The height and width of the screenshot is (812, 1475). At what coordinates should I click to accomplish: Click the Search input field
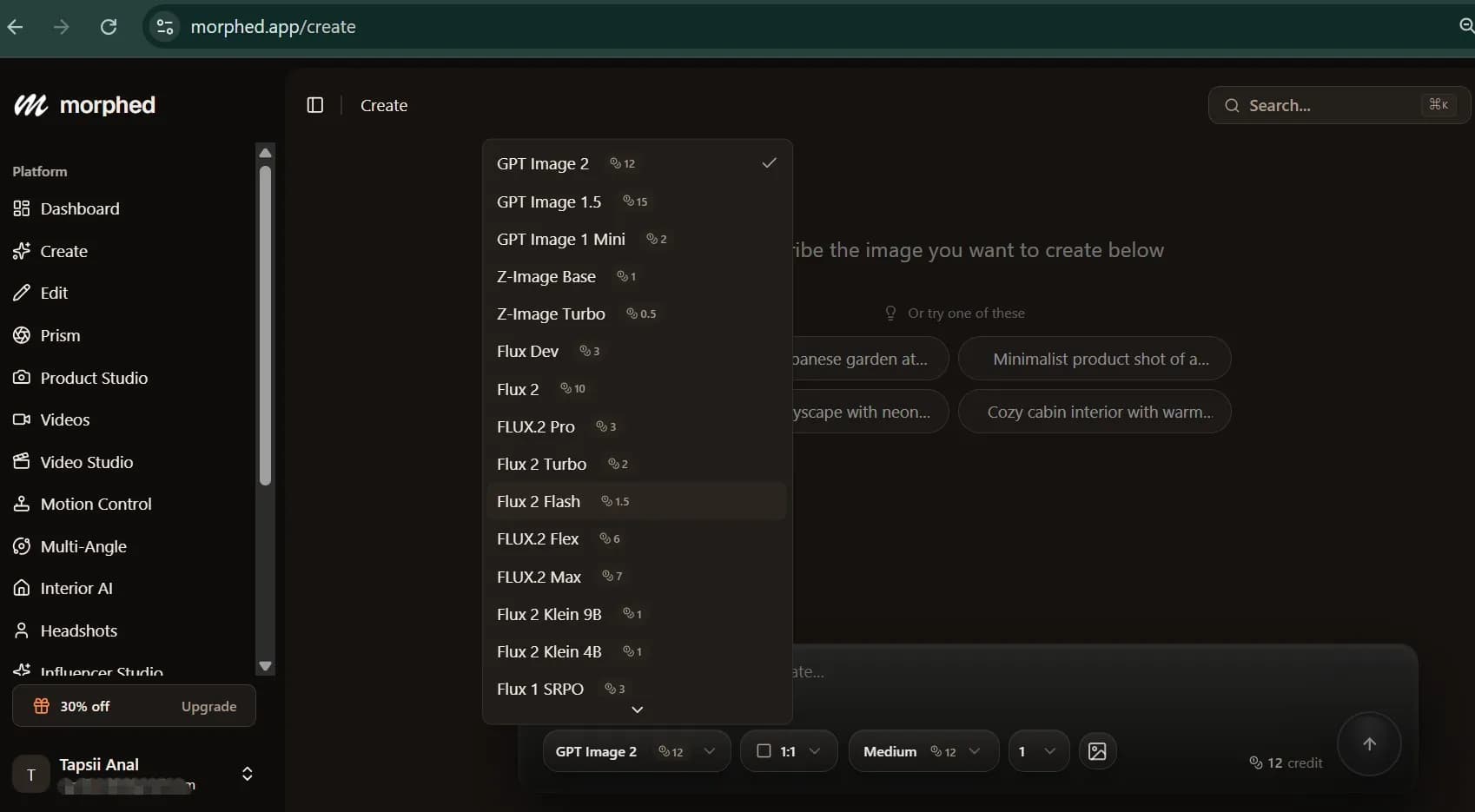[1339, 105]
